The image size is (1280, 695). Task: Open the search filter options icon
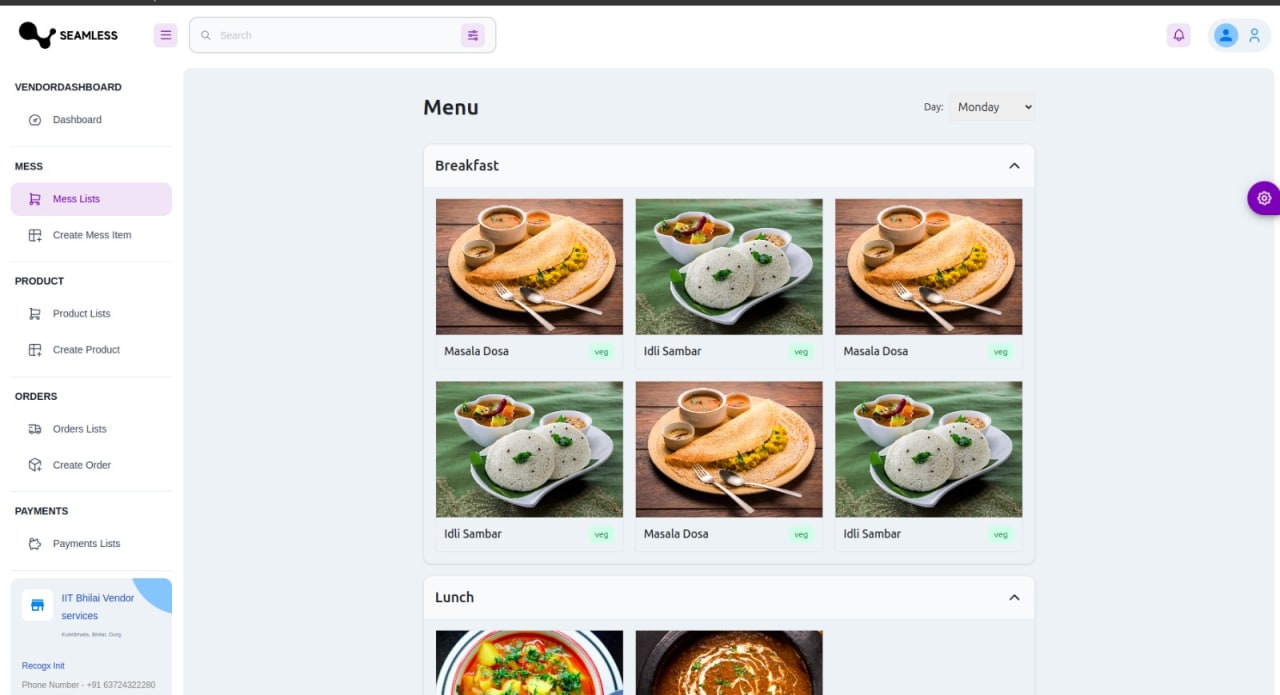click(473, 35)
